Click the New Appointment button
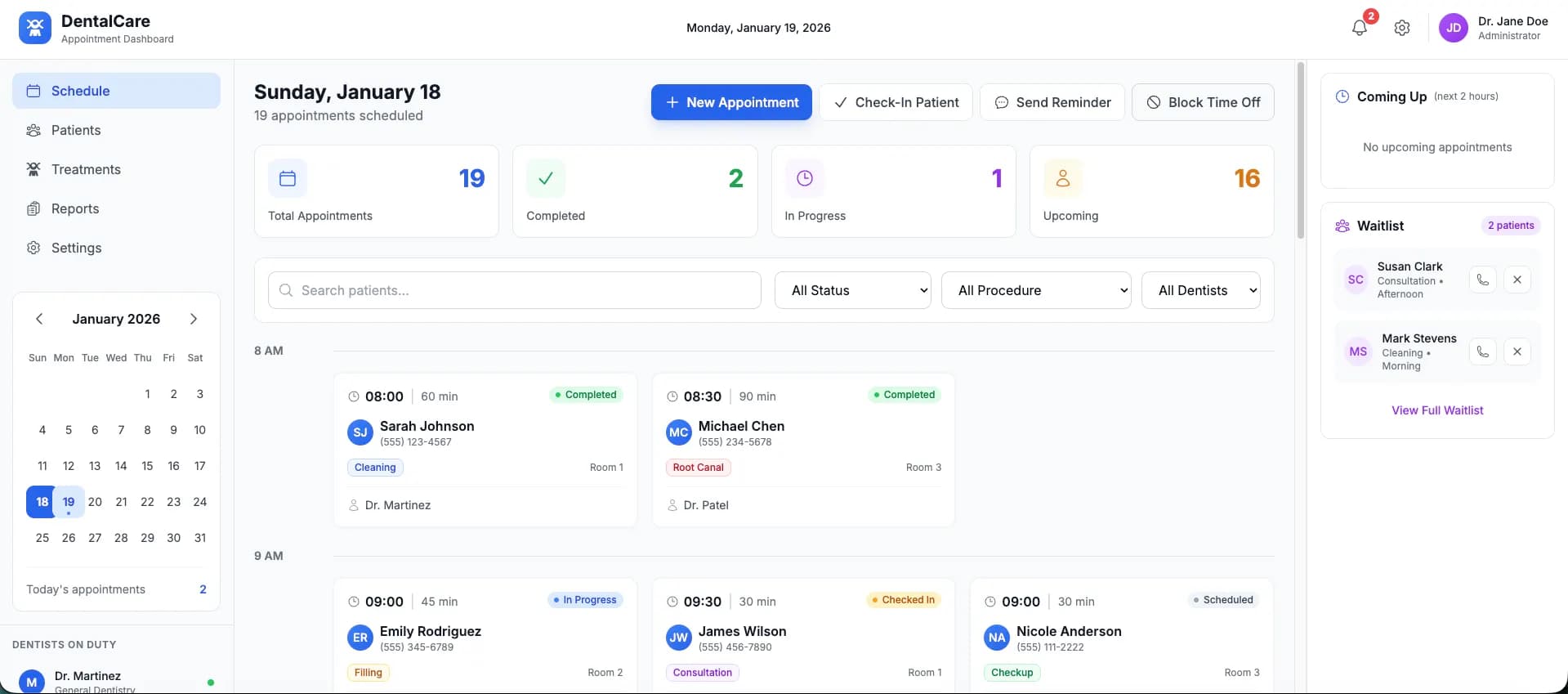The width and height of the screenshot is (1568, 694). pyautogui.click(x=731, y=102)
